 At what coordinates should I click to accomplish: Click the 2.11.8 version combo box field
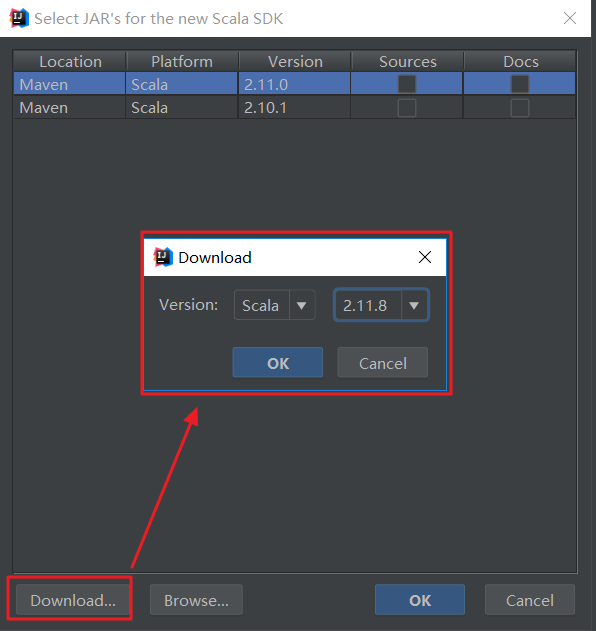(381, 305)
